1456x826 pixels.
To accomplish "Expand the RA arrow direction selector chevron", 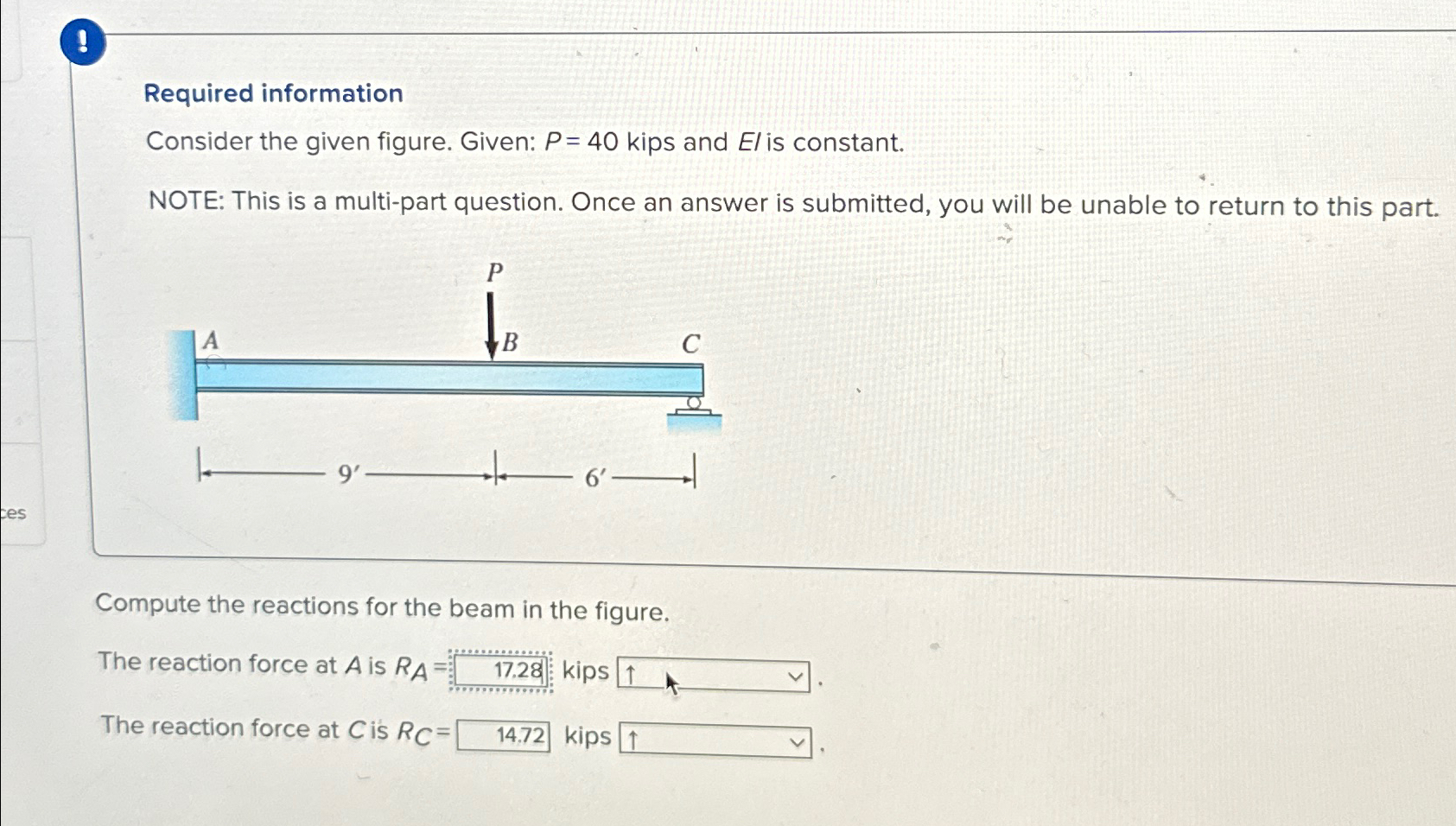I will (x=796, y=675).
